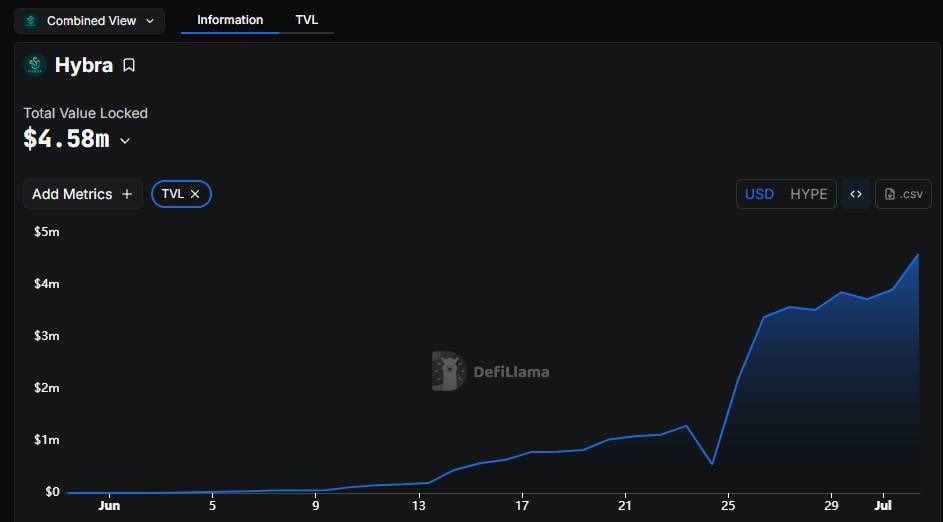Click the 21 x-axis date label

tap(625, 505)
